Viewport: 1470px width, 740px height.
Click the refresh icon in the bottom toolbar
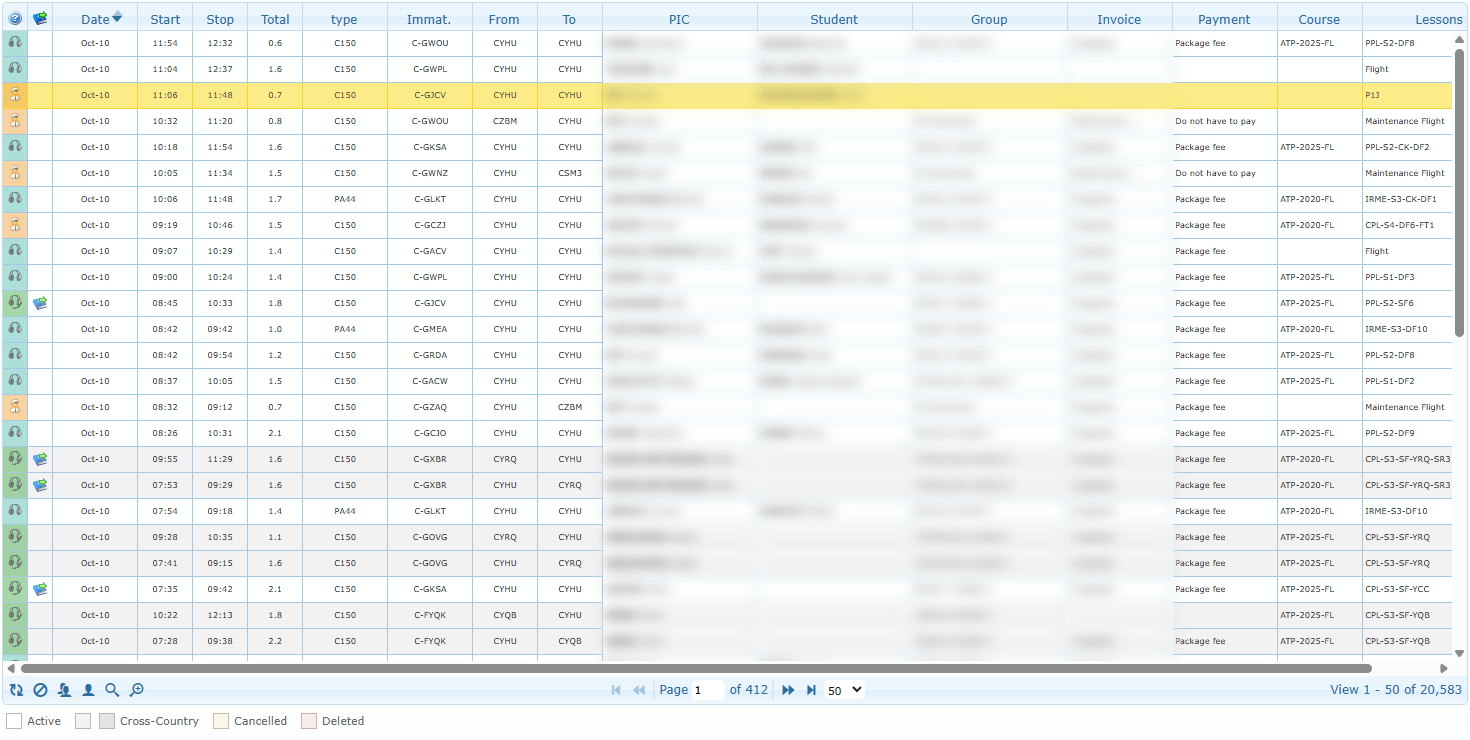(x=16, y=690)
